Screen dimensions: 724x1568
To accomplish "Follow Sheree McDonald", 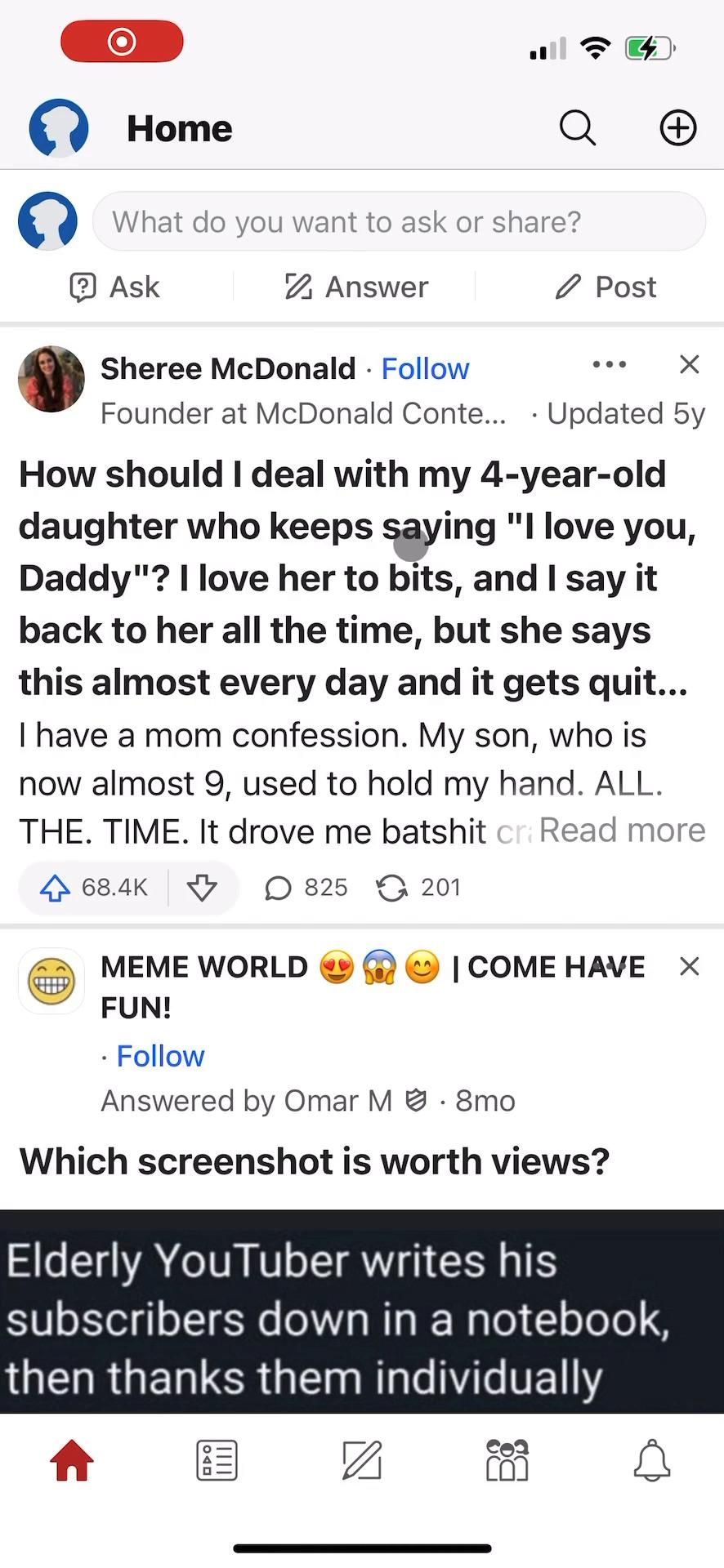I will pos(425,369).
